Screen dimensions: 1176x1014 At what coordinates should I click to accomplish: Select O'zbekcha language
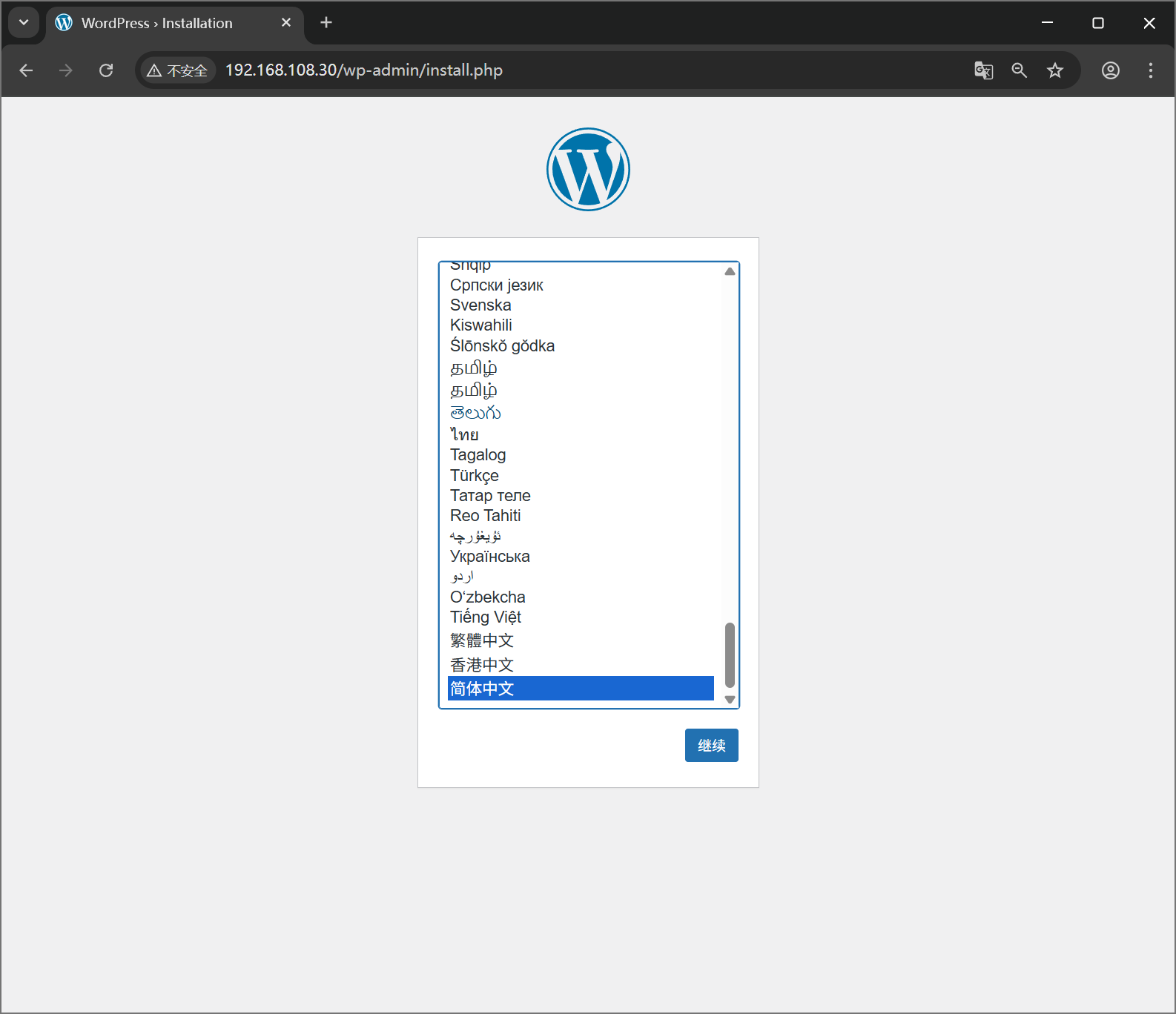[581, 597]
